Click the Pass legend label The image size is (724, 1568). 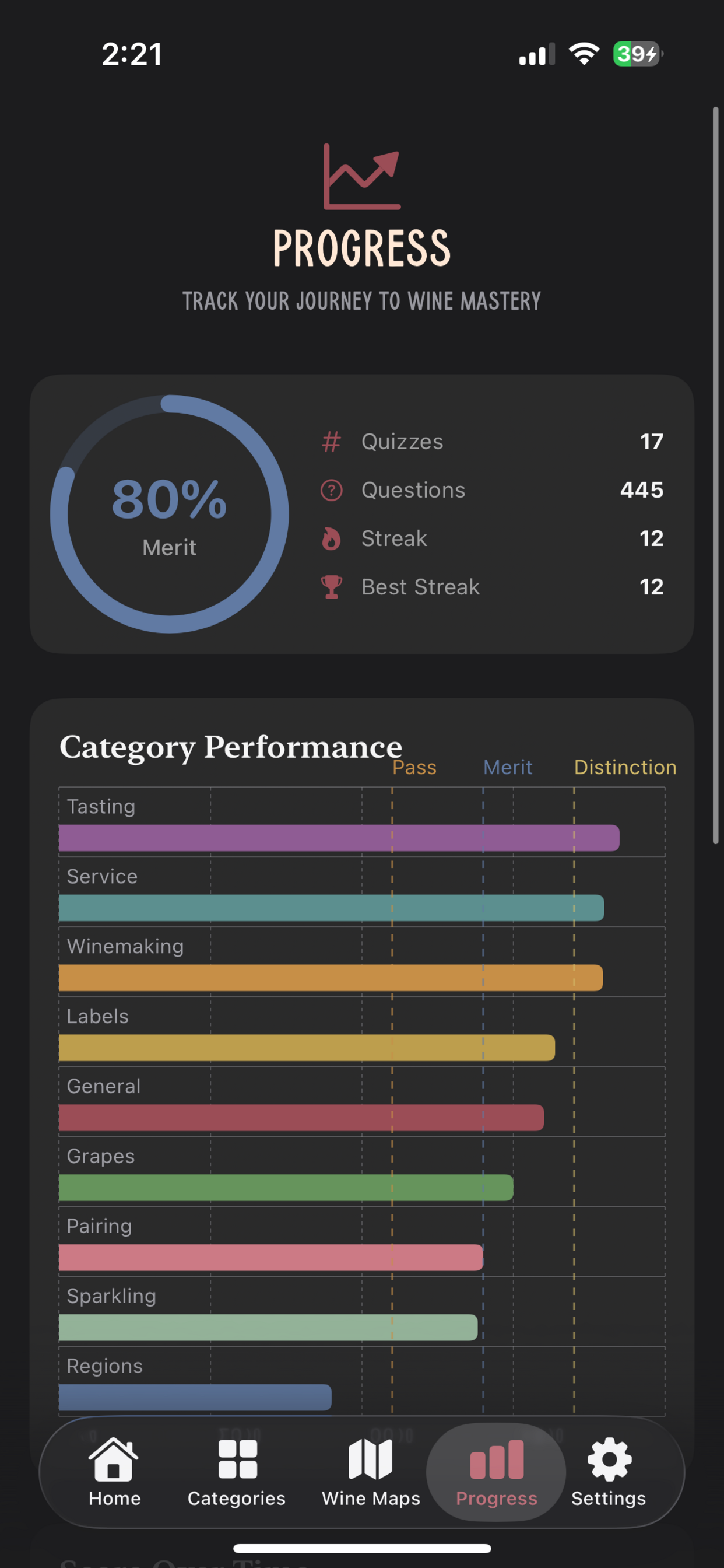(x=414, y=767)
